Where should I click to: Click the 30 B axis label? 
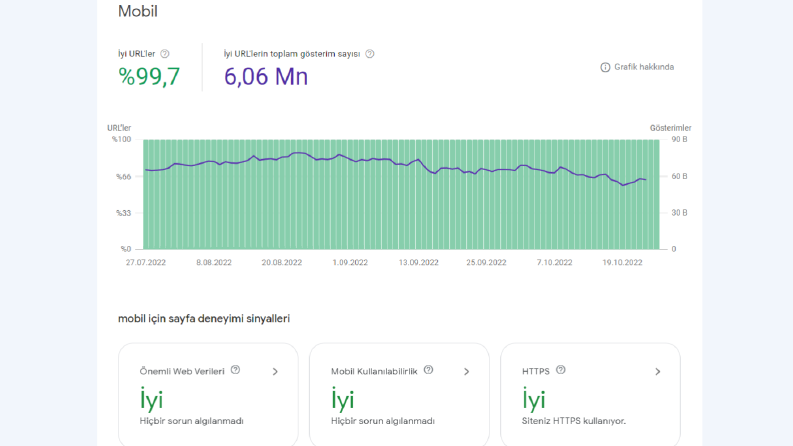tap(679, 213)
